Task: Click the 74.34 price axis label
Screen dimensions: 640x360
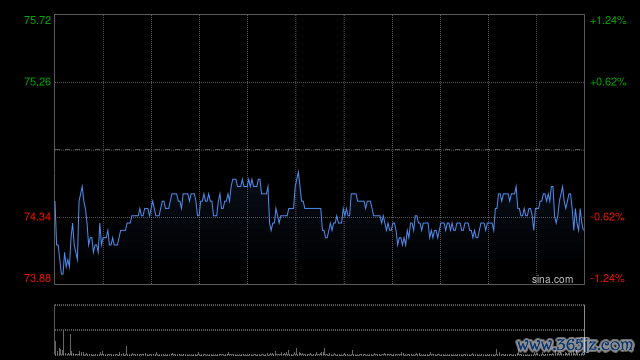Action: [38, 217]
